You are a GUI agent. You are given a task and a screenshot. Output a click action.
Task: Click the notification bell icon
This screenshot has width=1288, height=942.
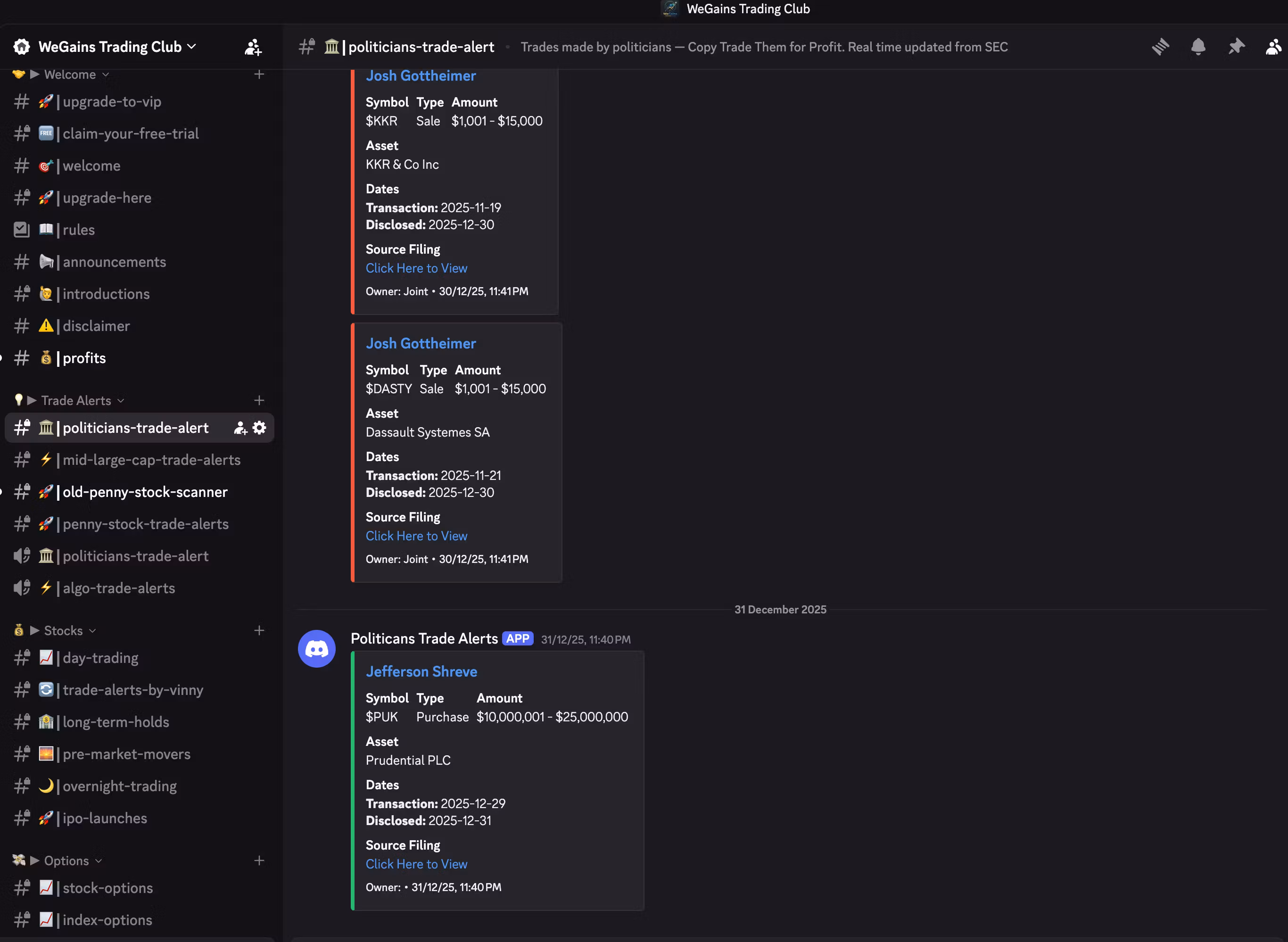1198,47
